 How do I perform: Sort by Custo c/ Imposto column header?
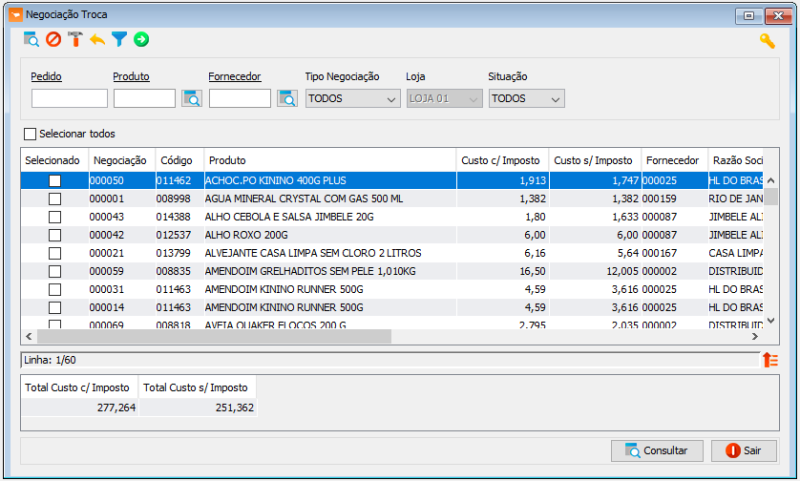click(x=503, y=160)
